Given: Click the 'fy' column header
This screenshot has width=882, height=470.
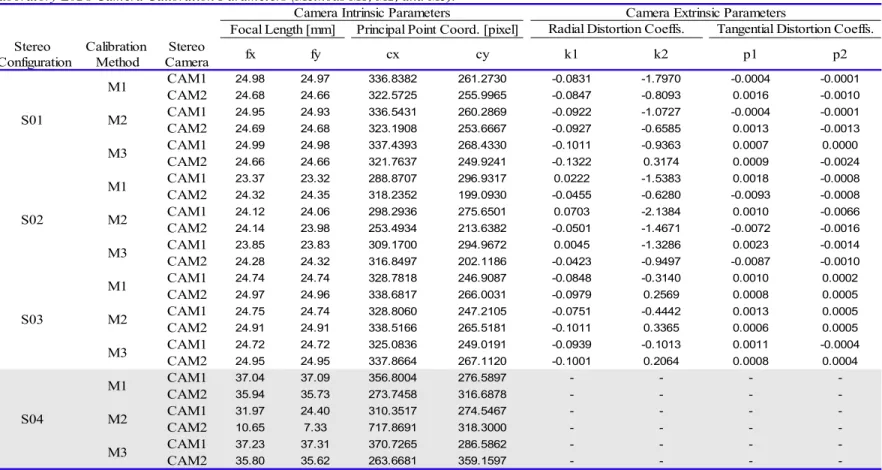Looking at the screenshot, I should pos(315,55).
